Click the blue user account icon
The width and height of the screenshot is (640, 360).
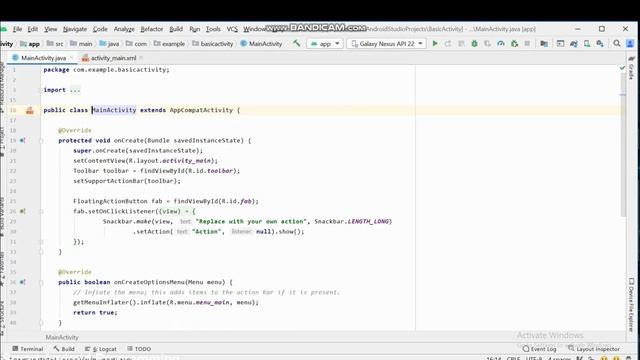click(630, 43)
